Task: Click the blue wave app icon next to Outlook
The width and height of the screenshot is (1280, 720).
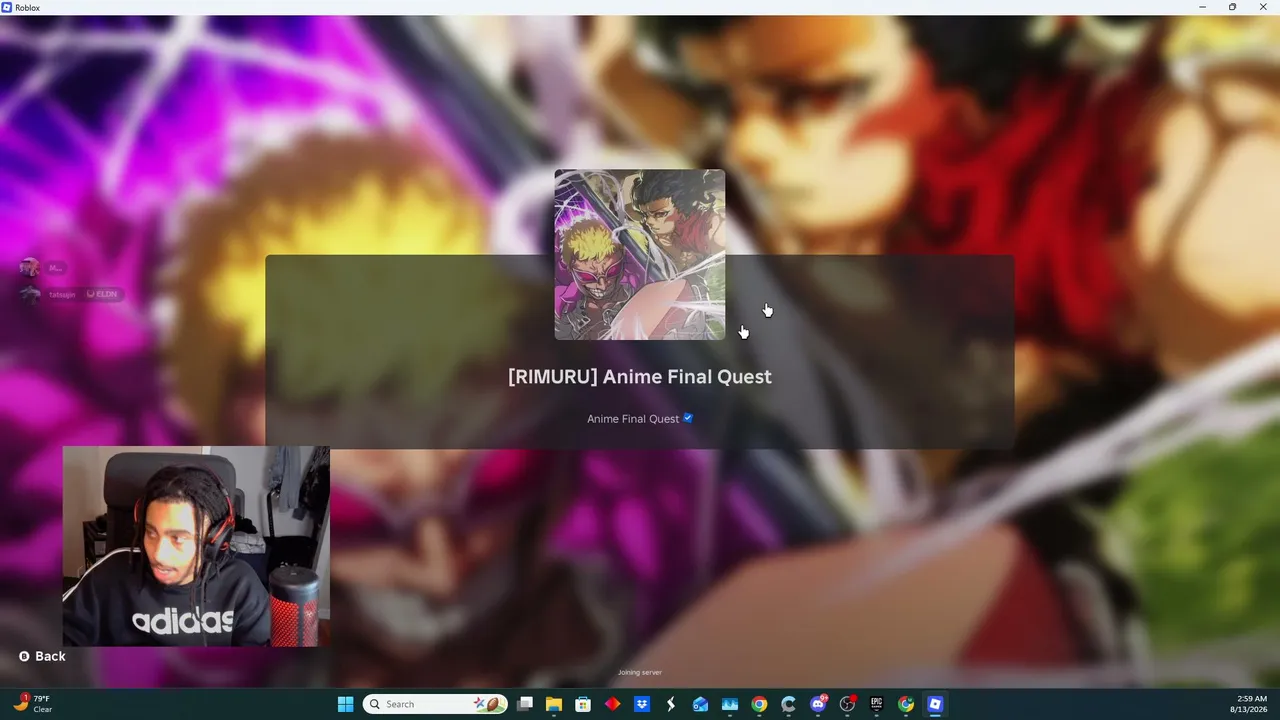Action: [x=730, y=704]
